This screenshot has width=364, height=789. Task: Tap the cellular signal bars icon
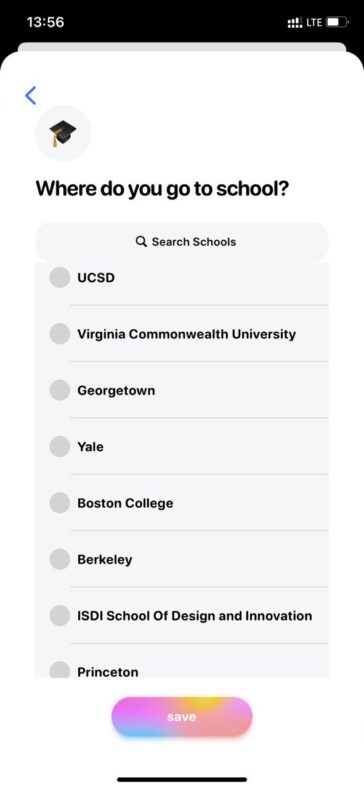click(x=295, y=23)
